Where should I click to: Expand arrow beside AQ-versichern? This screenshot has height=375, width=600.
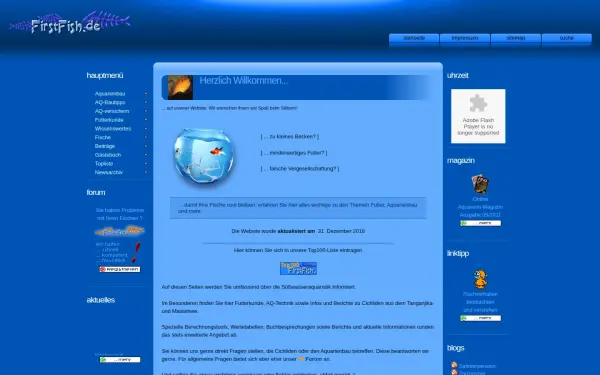pos(146,111)
